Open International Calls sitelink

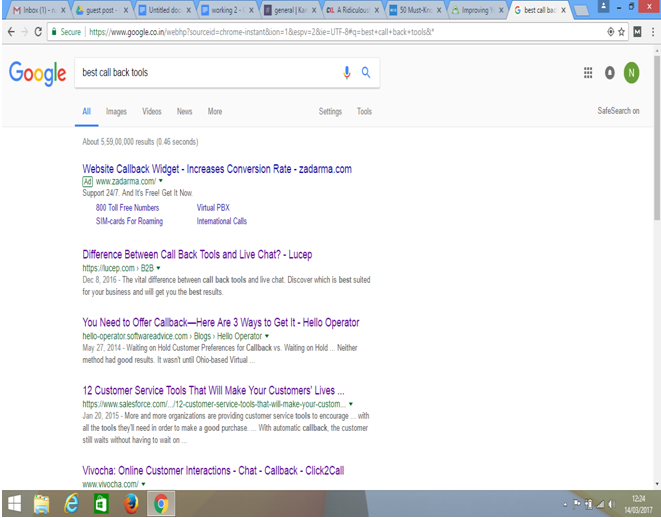(x=221, y=221)
